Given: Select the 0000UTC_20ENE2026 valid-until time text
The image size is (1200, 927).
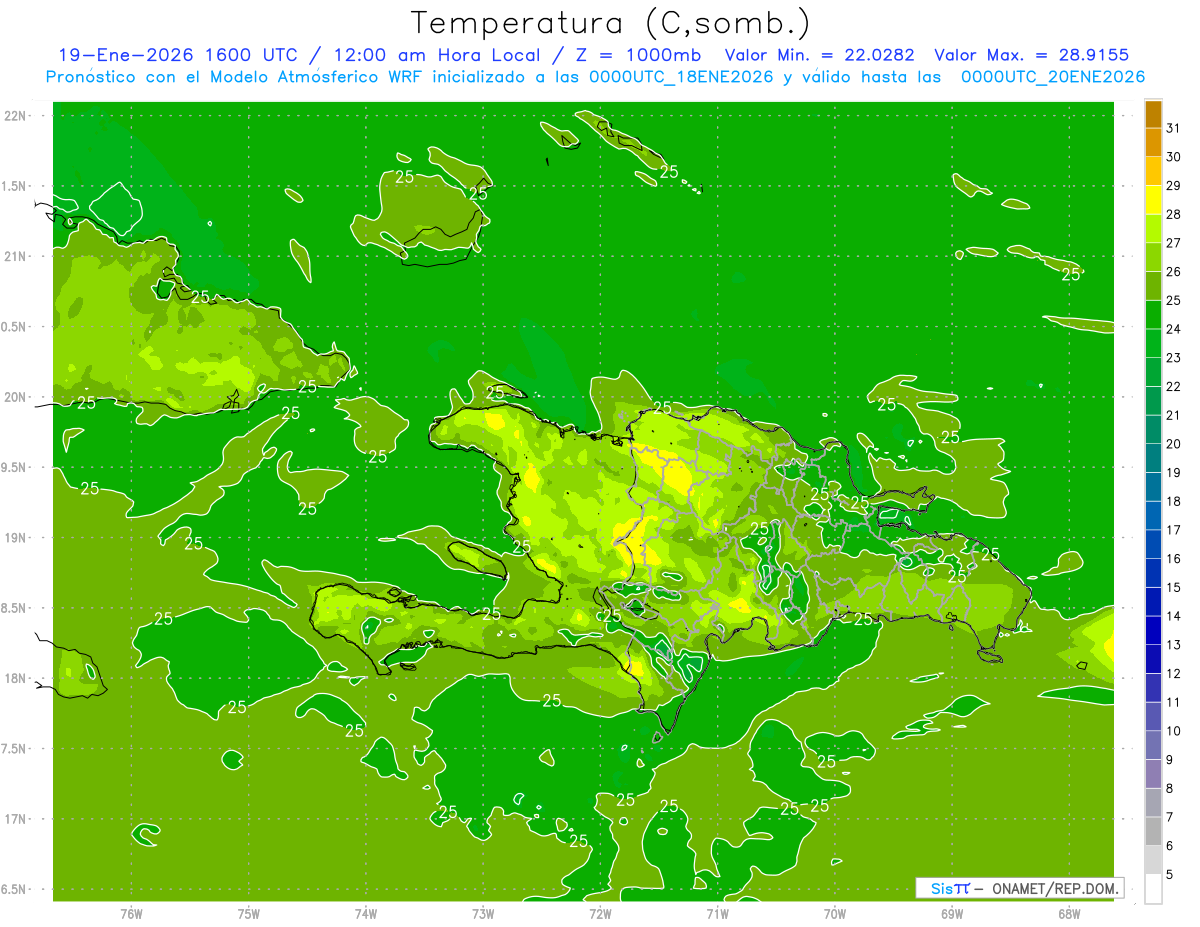Looking at the screenshot, I should click(1052, 77).
